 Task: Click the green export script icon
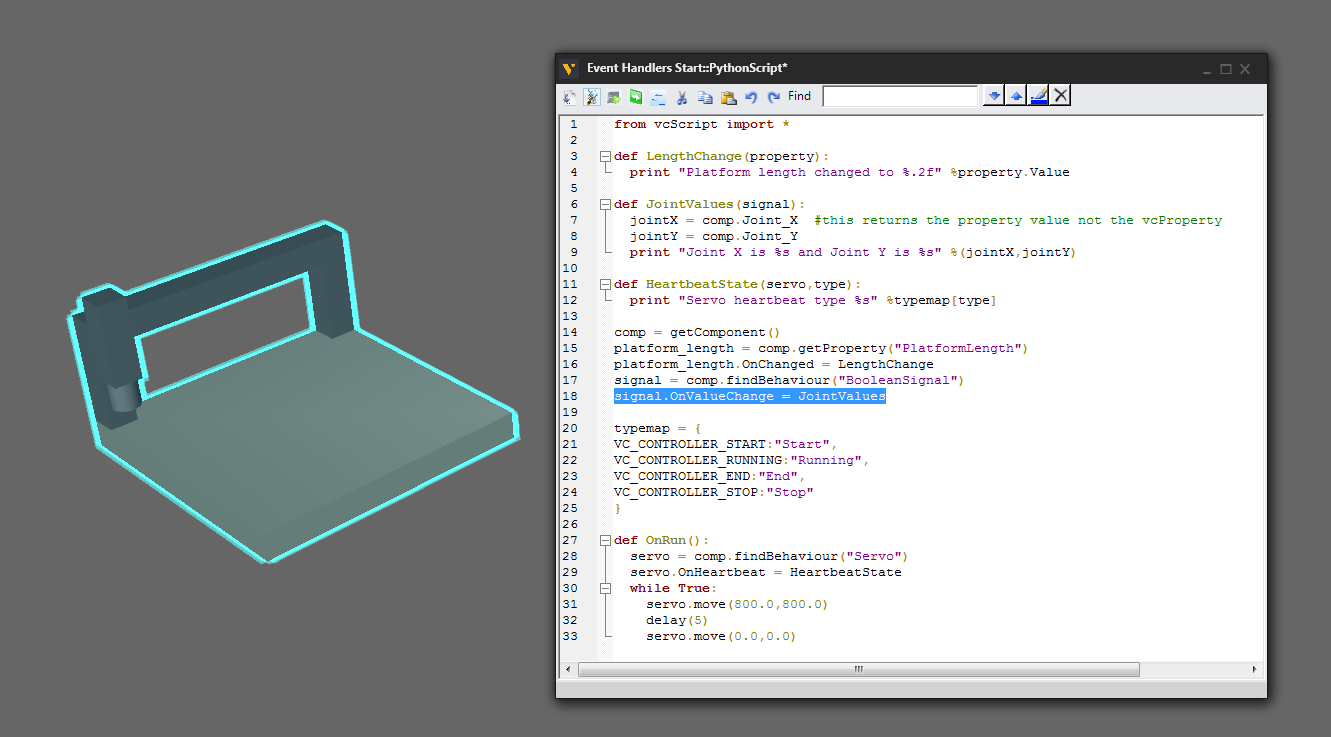tap(635, 97)
